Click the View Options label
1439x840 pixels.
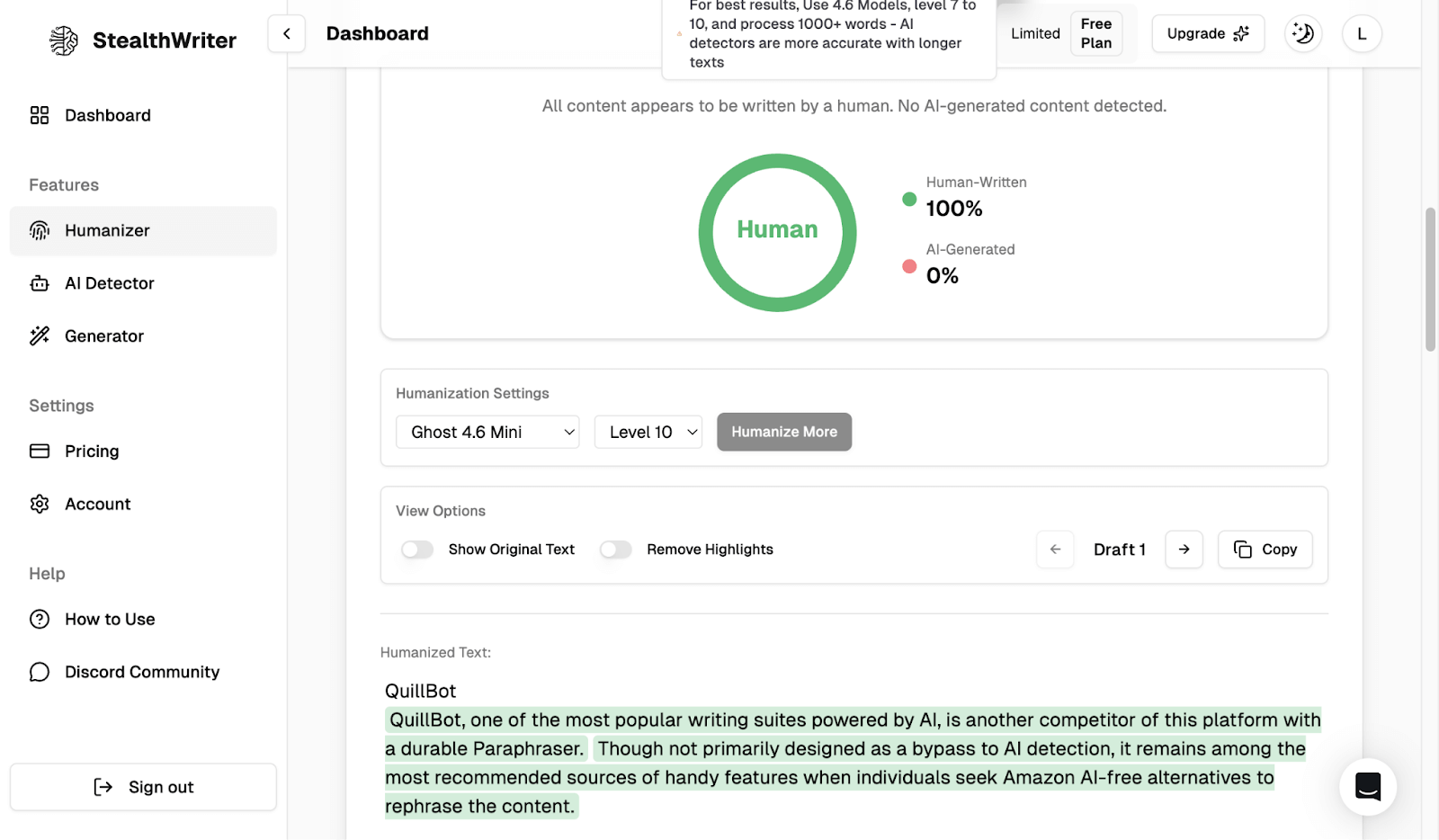441,511
